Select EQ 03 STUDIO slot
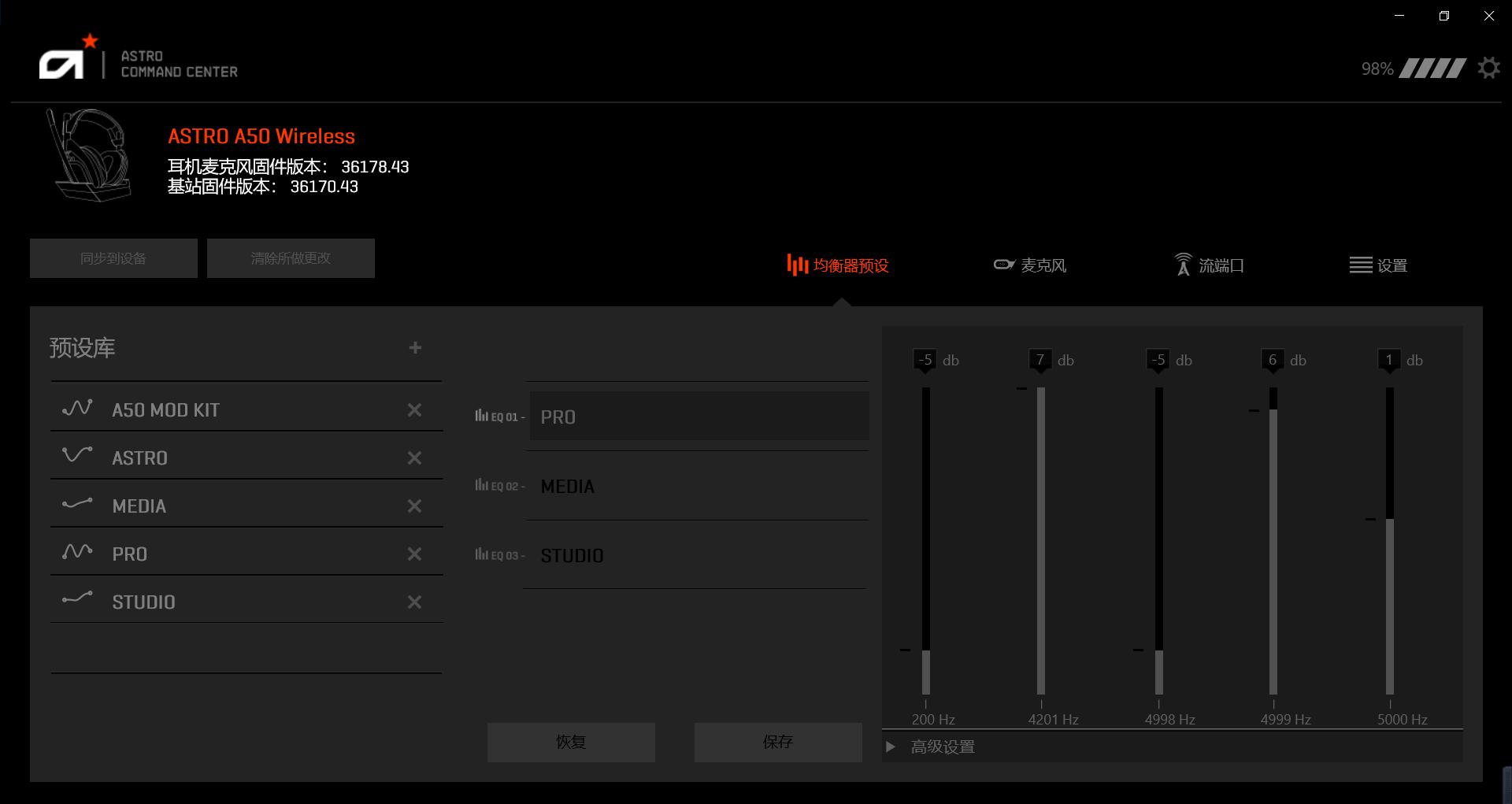 [x=699, y=555]
